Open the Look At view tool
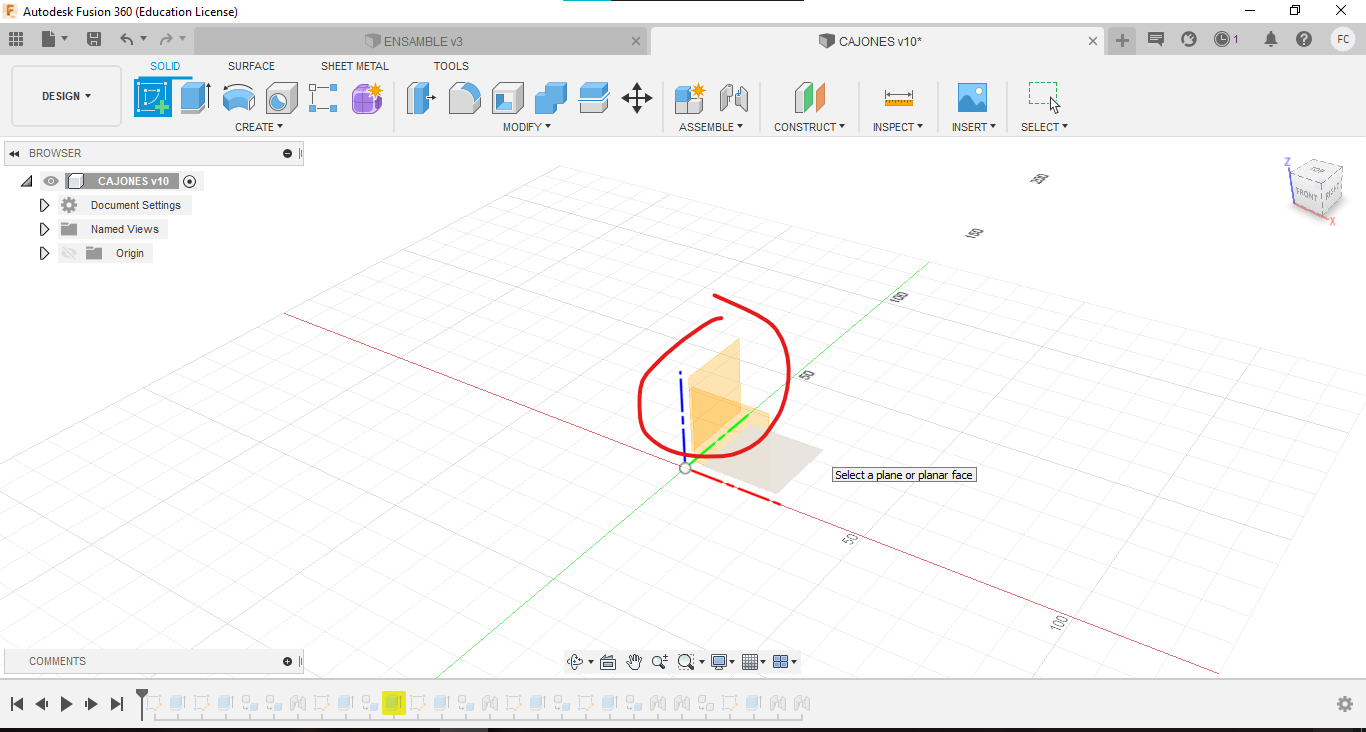Screen dimensions: 1366x732 tap(608, 662)
